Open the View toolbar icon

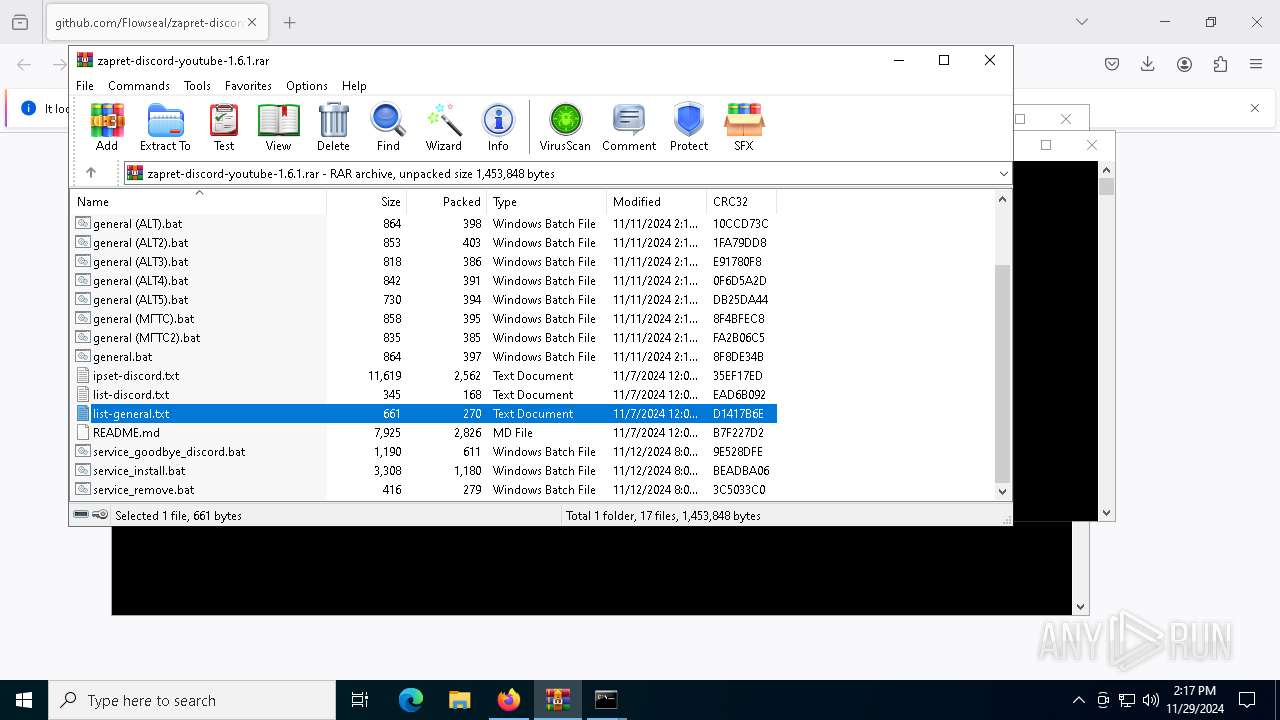(x=278, y=127)
